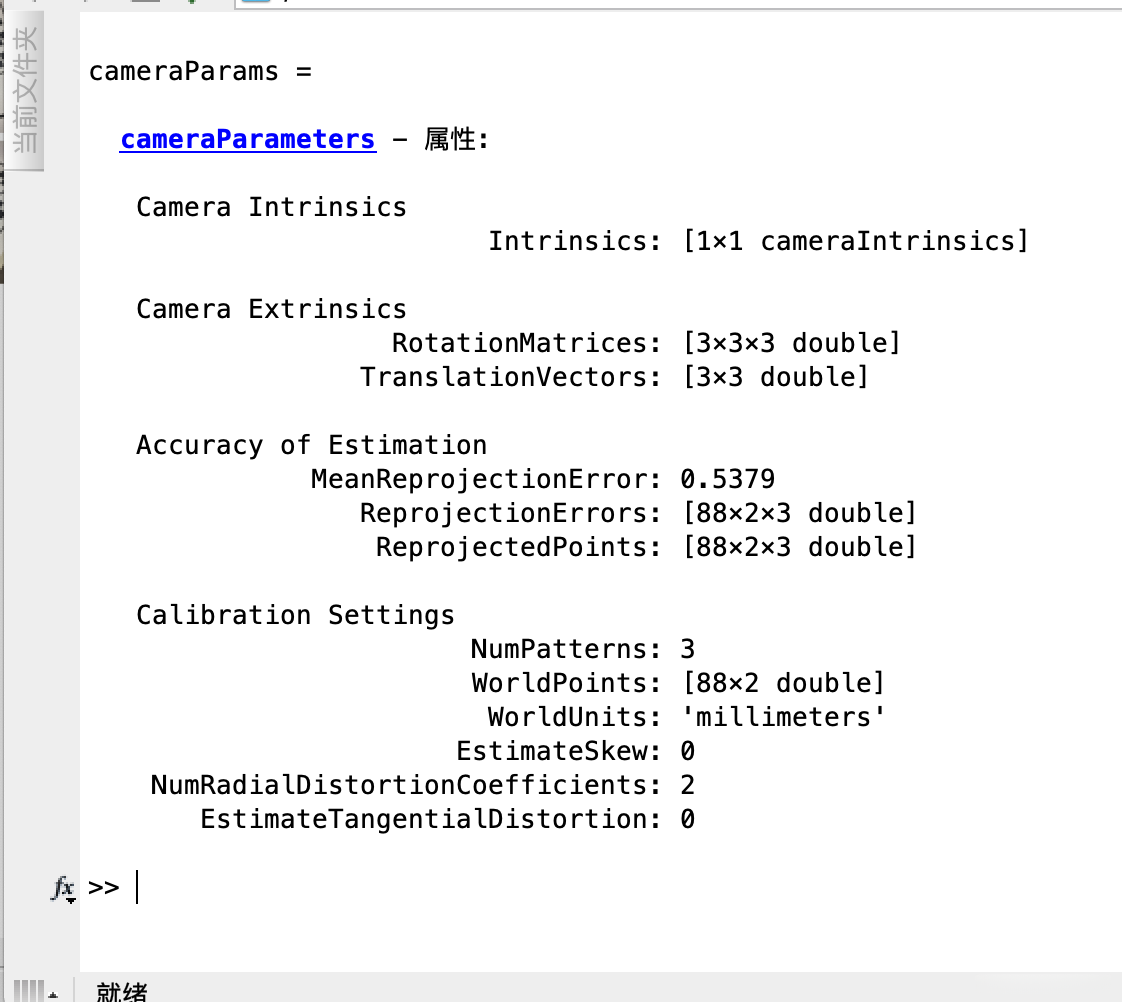1122x1002 pixels.
Task: Click the NumPatterns property name
Action: (x=560, y=649)
